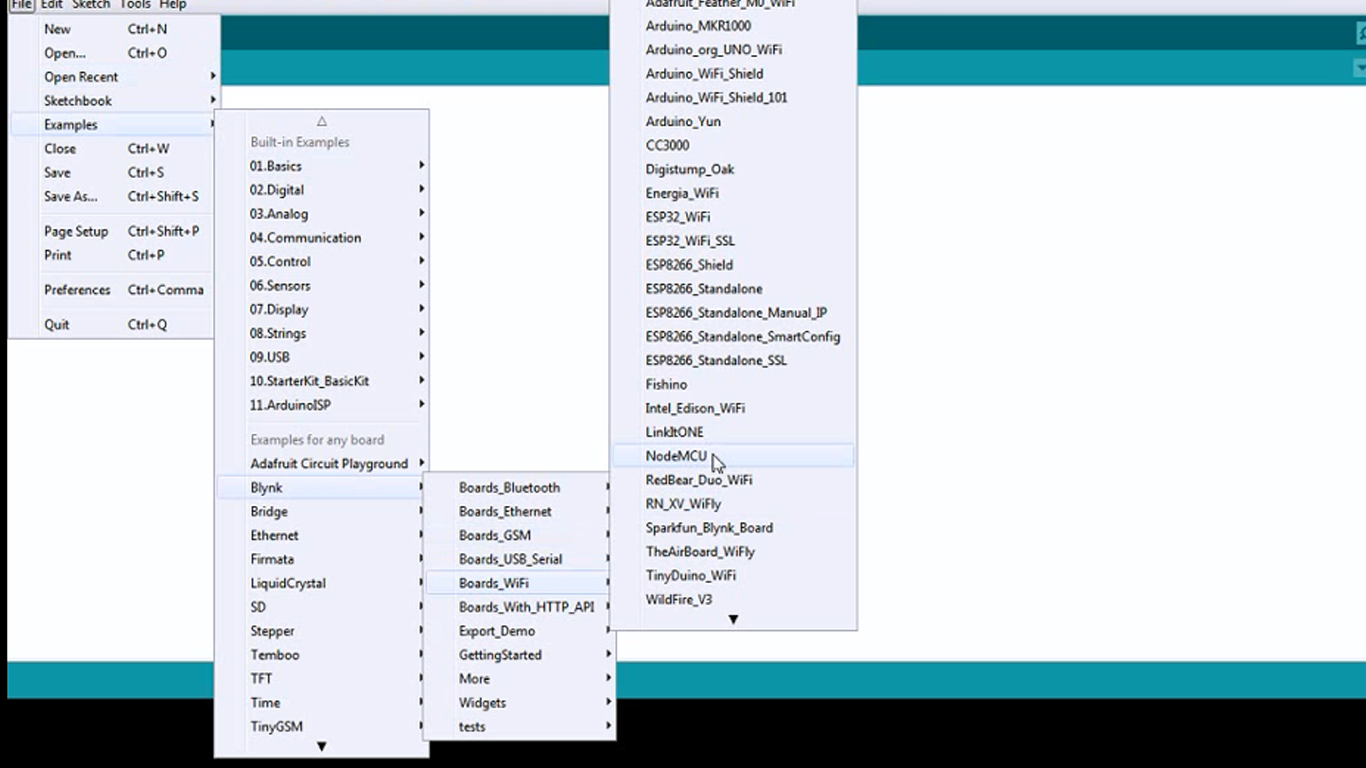The image size is (1366, 768).
Task: Open the Help menu
Action: [173, 5]
